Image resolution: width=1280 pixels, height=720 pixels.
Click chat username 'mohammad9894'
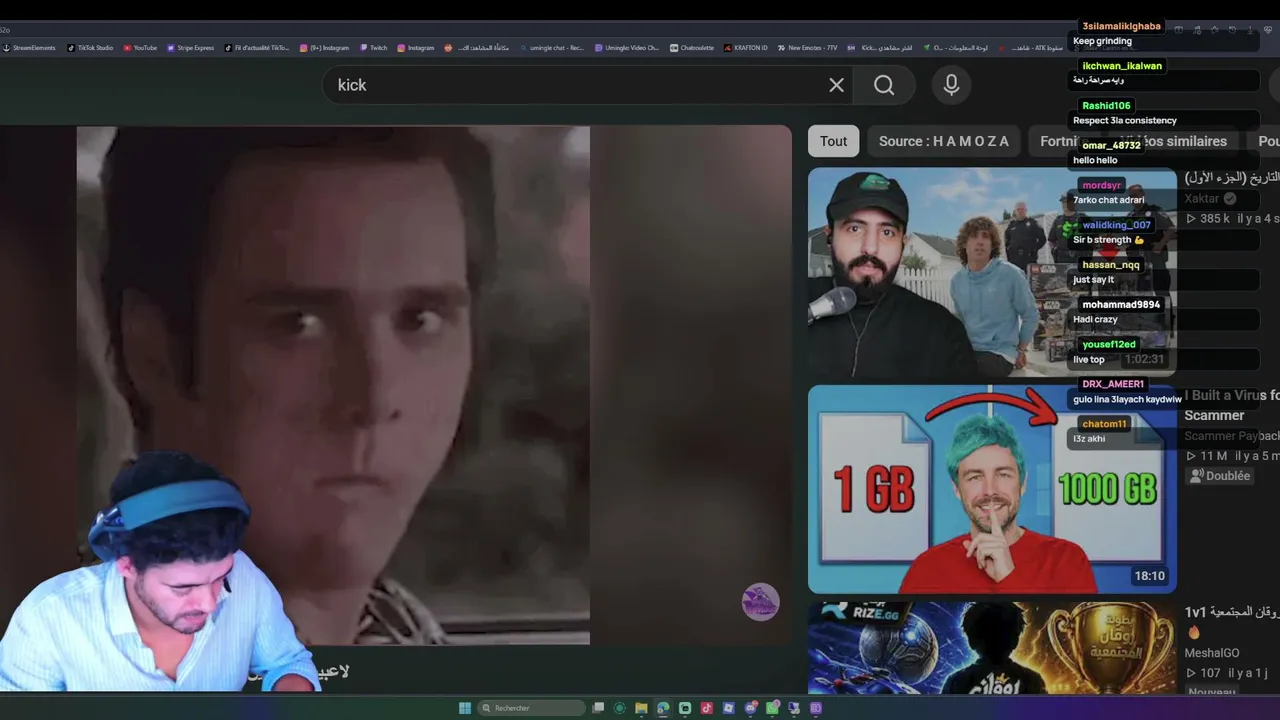point(1121,304)
